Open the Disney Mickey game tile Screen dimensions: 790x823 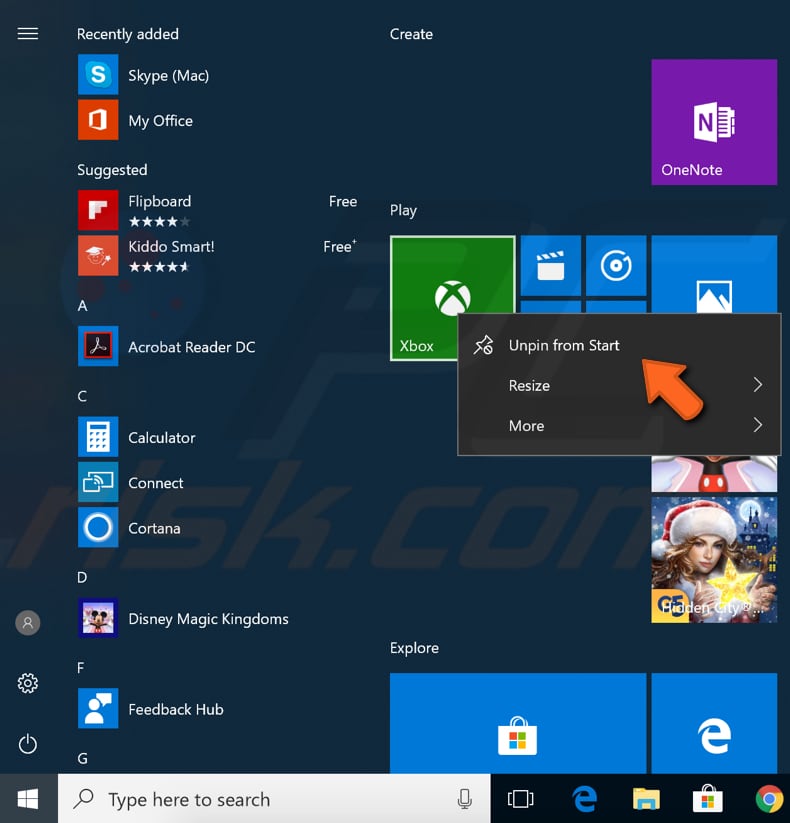pos(714,473)
